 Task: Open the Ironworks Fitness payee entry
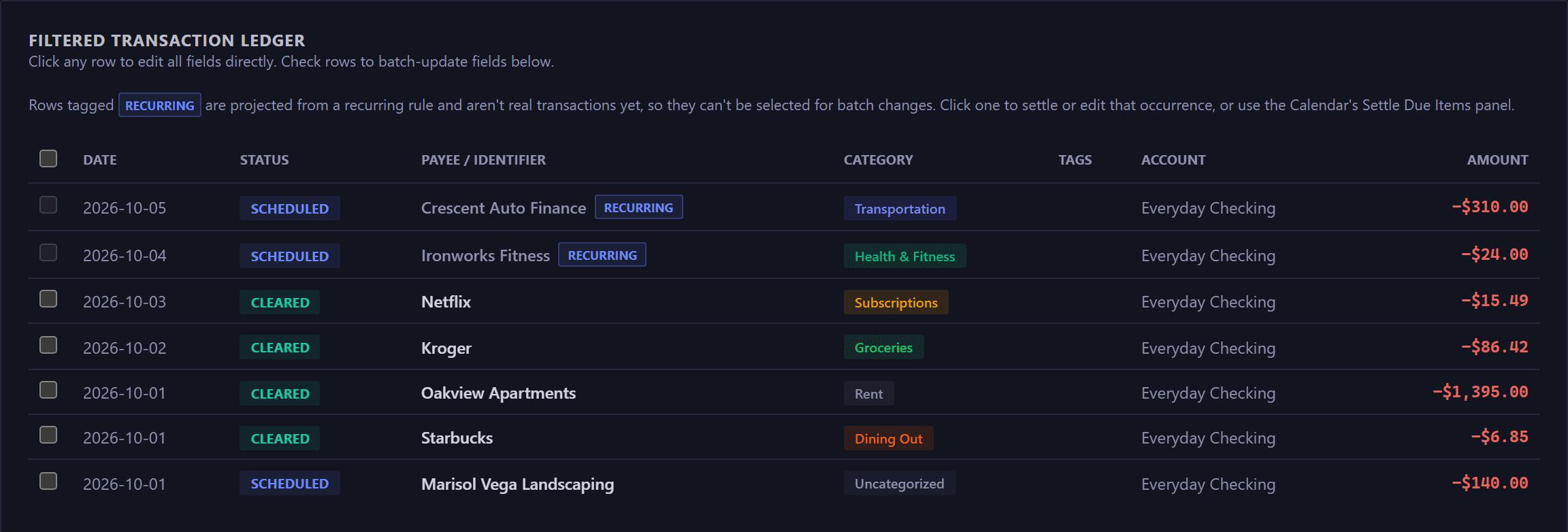point(485,256)
